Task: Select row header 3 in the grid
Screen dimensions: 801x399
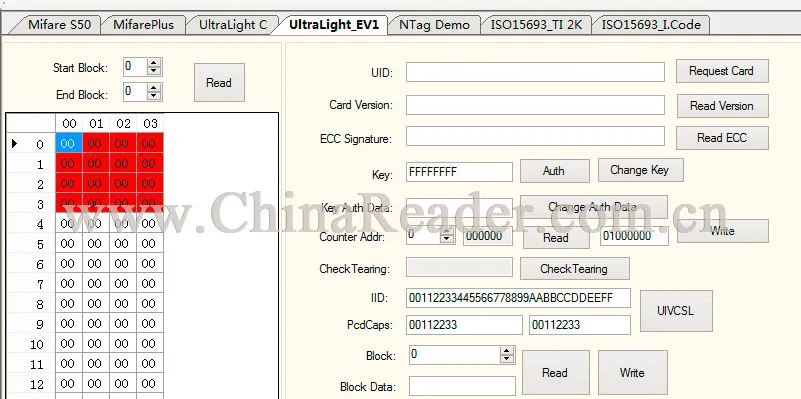Action: [31, 204]
